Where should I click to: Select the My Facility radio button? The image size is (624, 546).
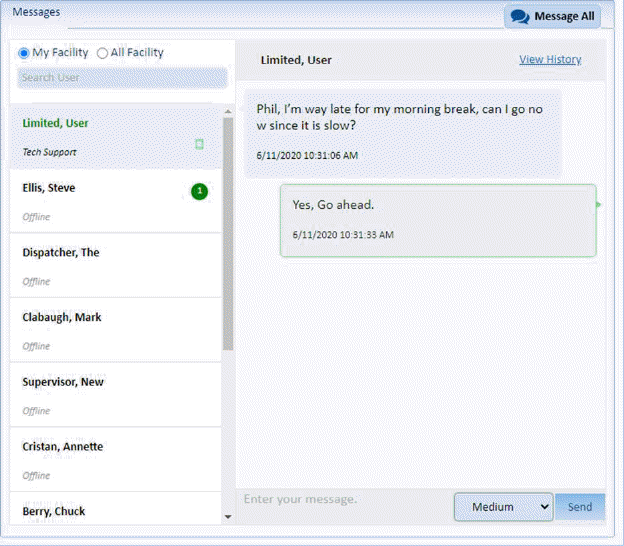[x=24, y=53]
